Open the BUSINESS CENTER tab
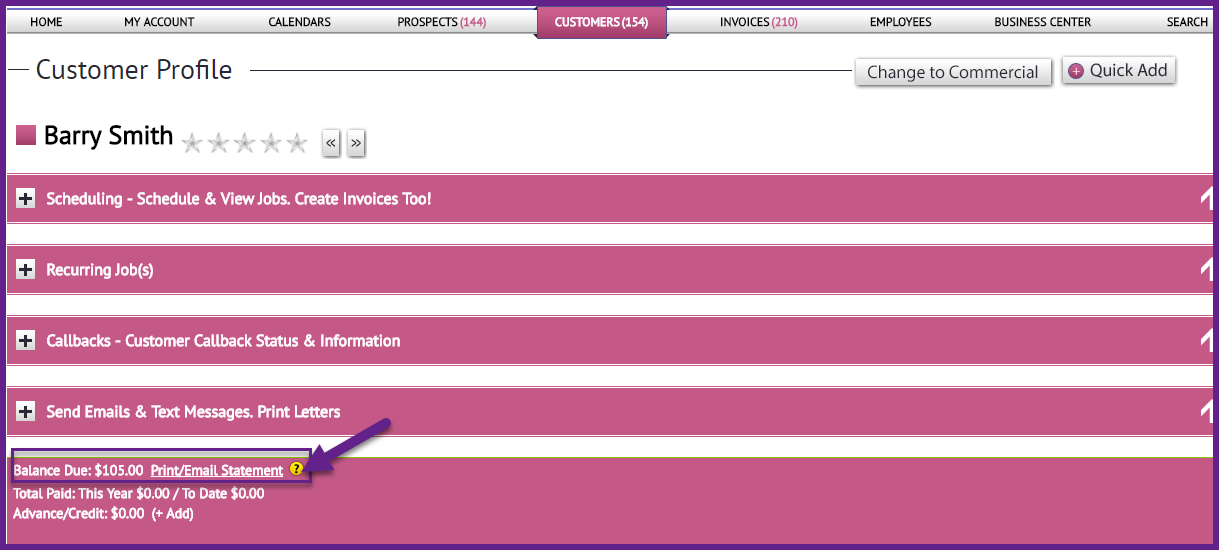Image resolution: width=1219 pixels, height=550 pixels. point(1043,22)
